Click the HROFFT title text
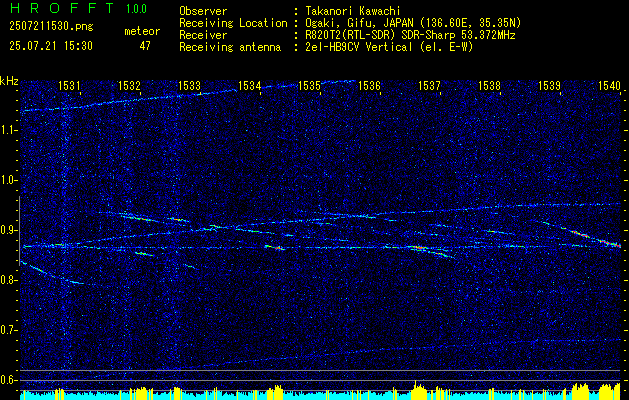Viewport: 629px width, 400px height. click(62, 8)
